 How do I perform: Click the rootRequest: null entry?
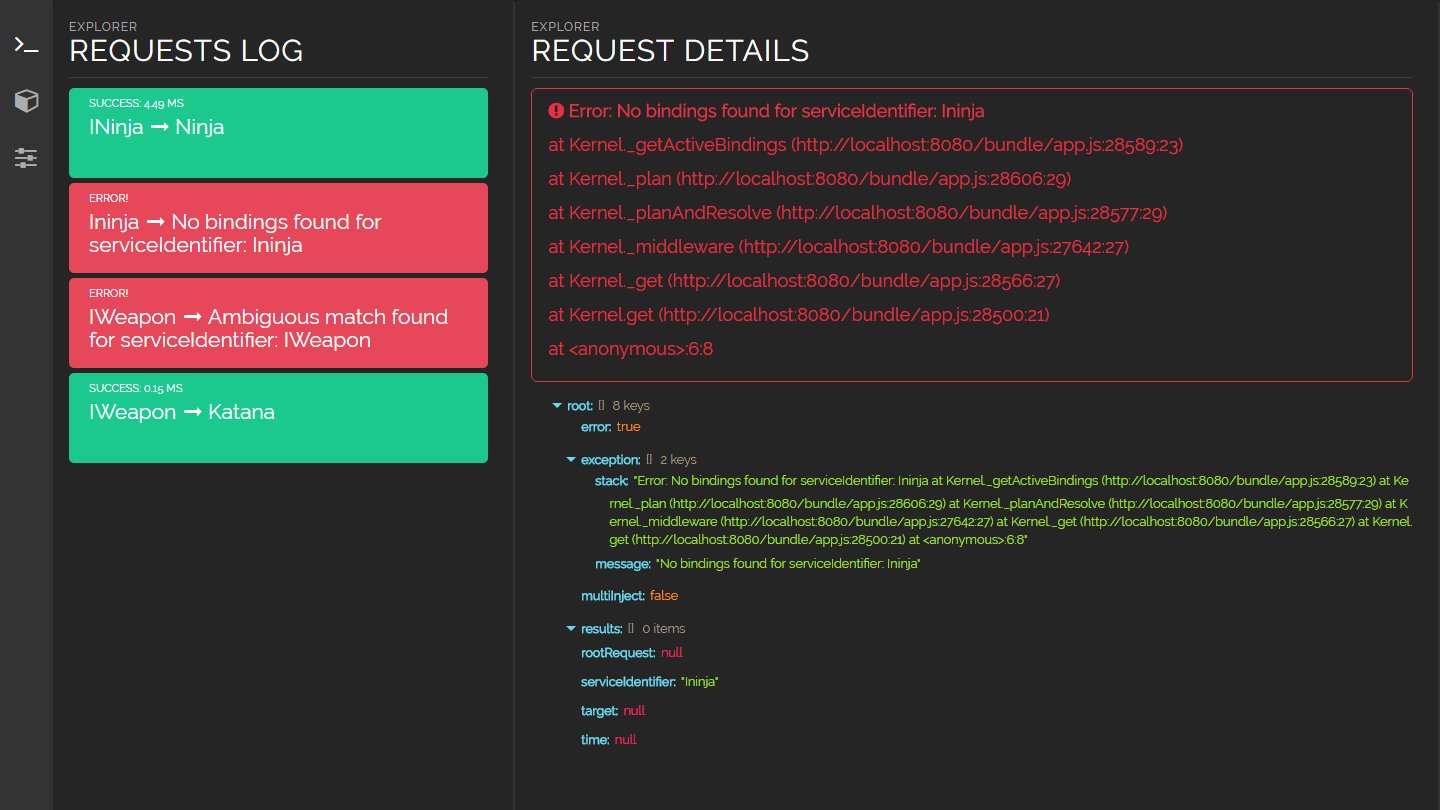pyautogui.click(x=632, y=653)
